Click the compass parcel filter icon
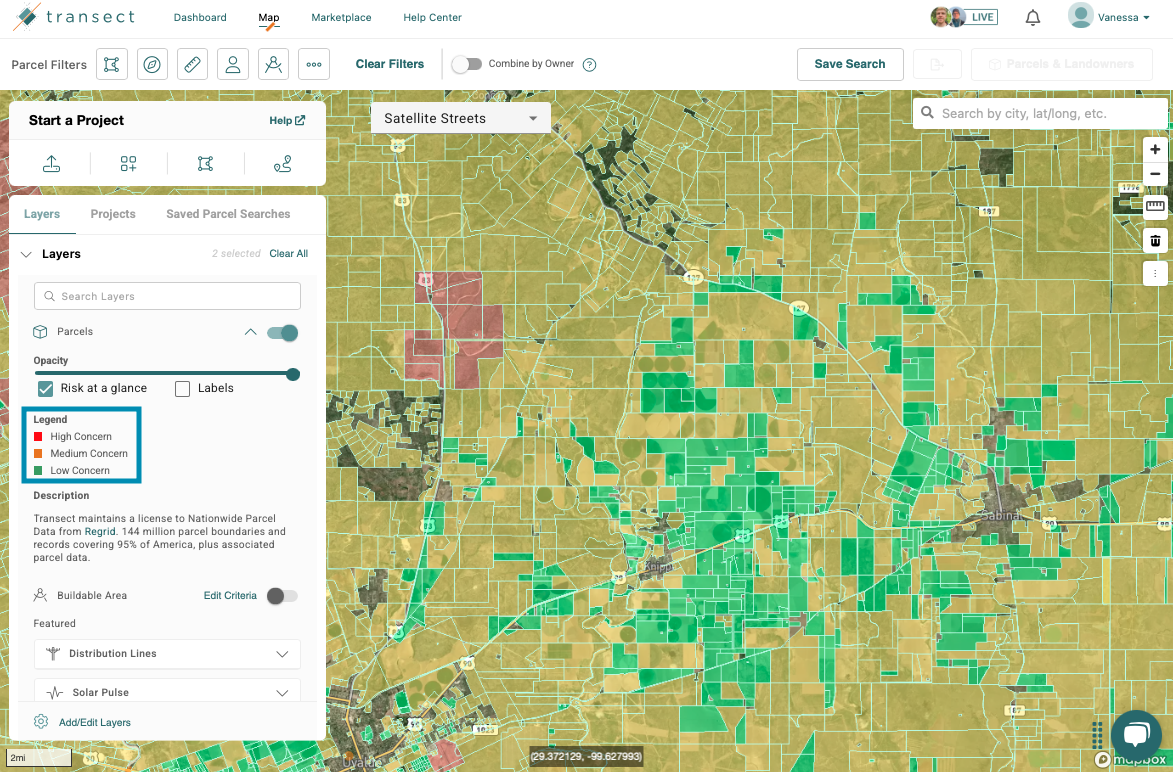The image size is (1173, 772). point(152,64)
